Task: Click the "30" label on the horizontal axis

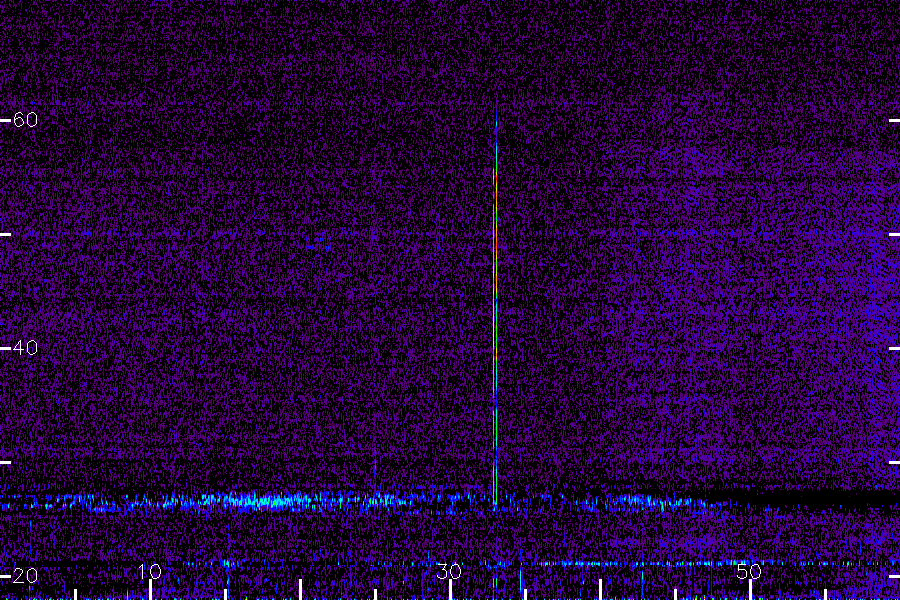Action: coord(449,571)
